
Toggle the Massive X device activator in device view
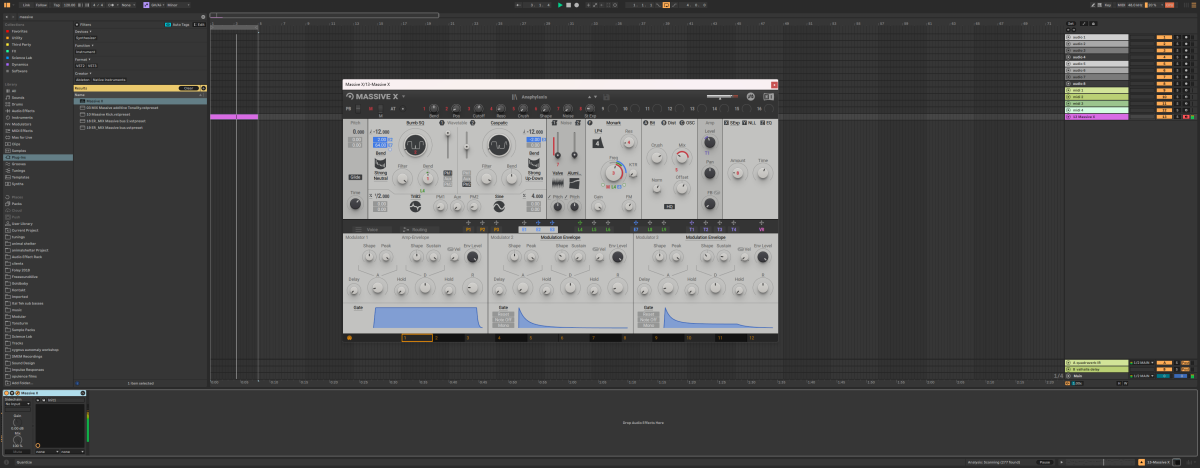pyautogui.click(x=5, y=393)
